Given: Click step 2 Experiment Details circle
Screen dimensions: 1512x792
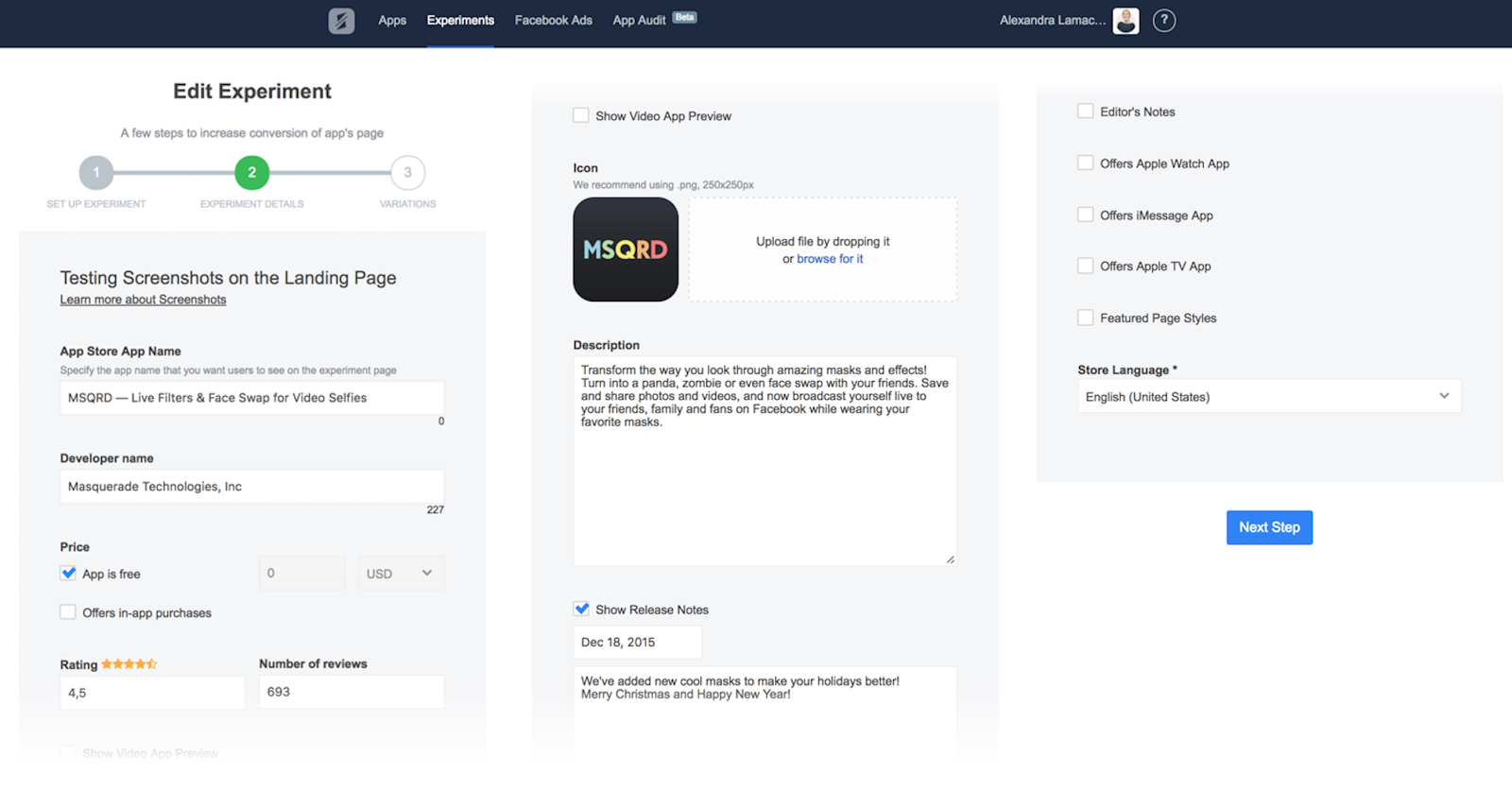Looking at the screenshot, I should pyautogui.click(x=252, y=173).
